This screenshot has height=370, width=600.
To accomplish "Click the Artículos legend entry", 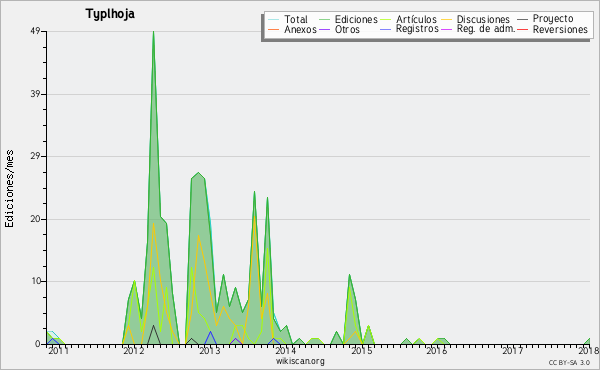I will [408, 19].
